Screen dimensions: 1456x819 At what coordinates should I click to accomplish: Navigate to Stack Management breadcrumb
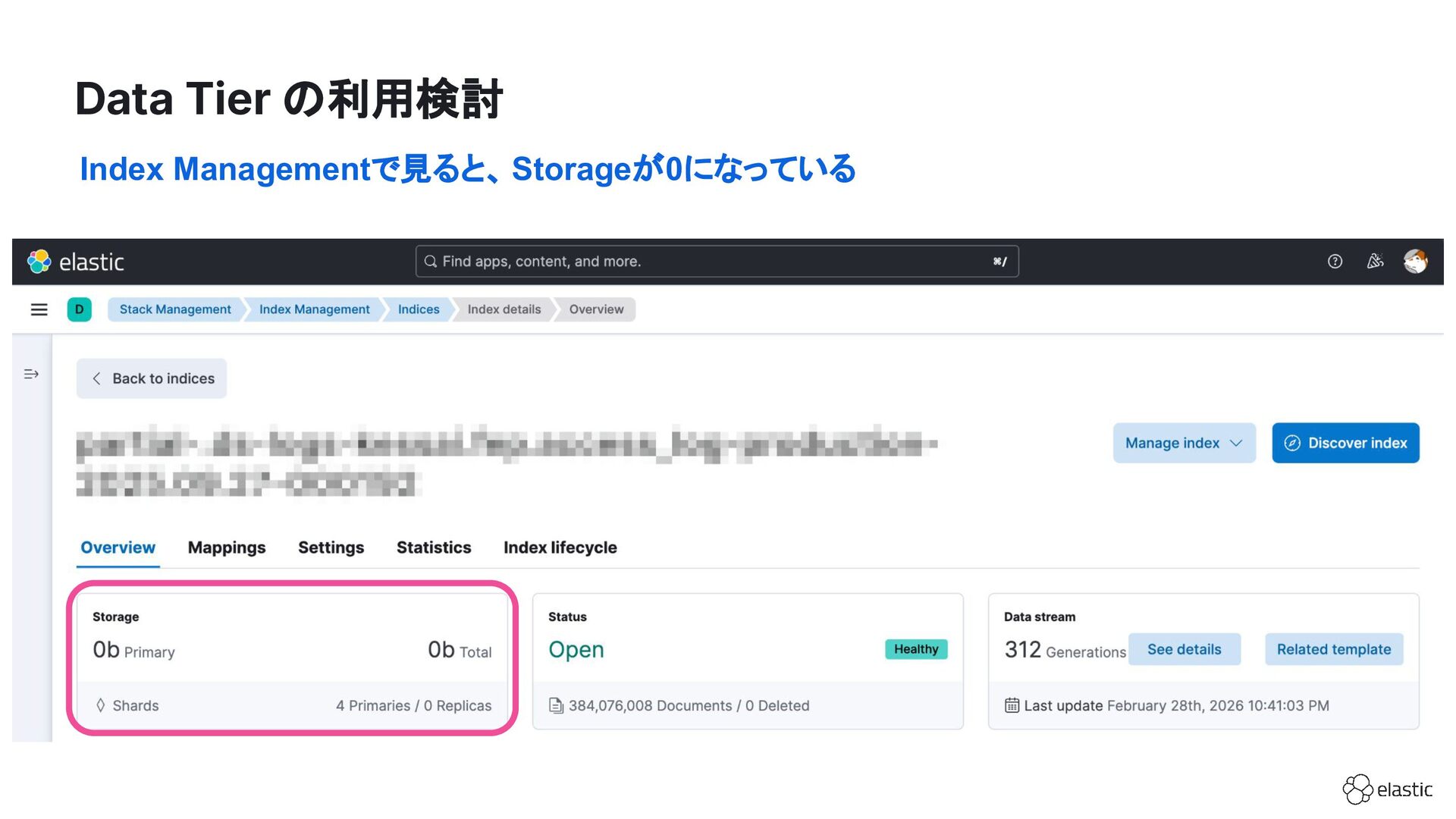coord(175,309)
